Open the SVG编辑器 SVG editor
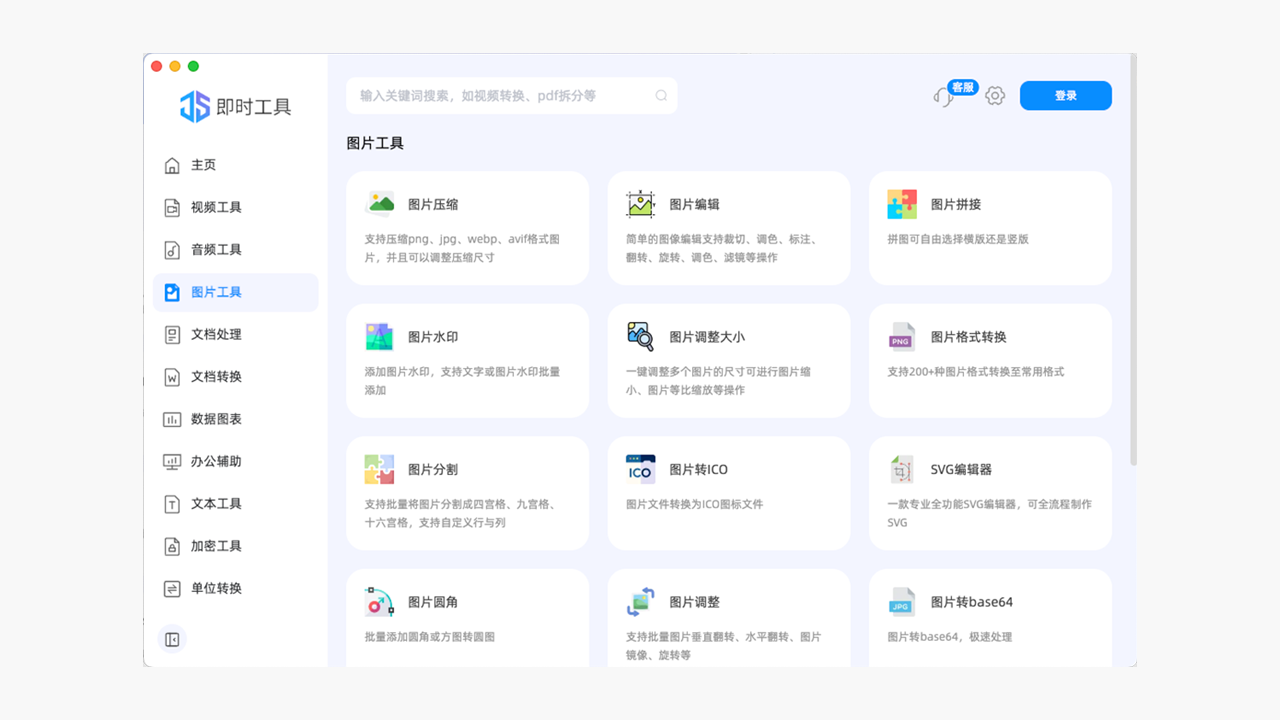 coord(990,493)
